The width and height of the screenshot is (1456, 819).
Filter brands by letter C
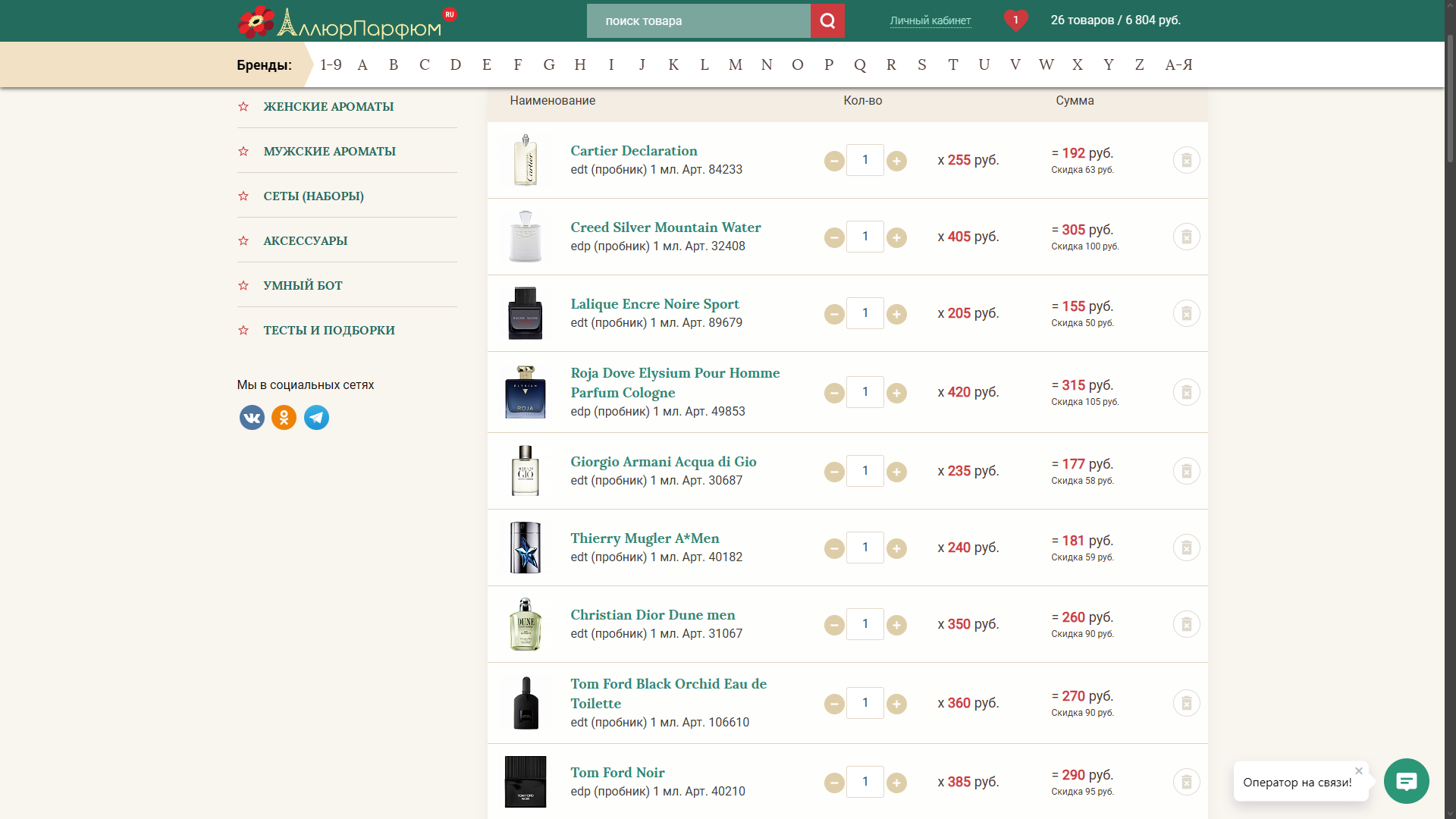click(x=425, y=64)
